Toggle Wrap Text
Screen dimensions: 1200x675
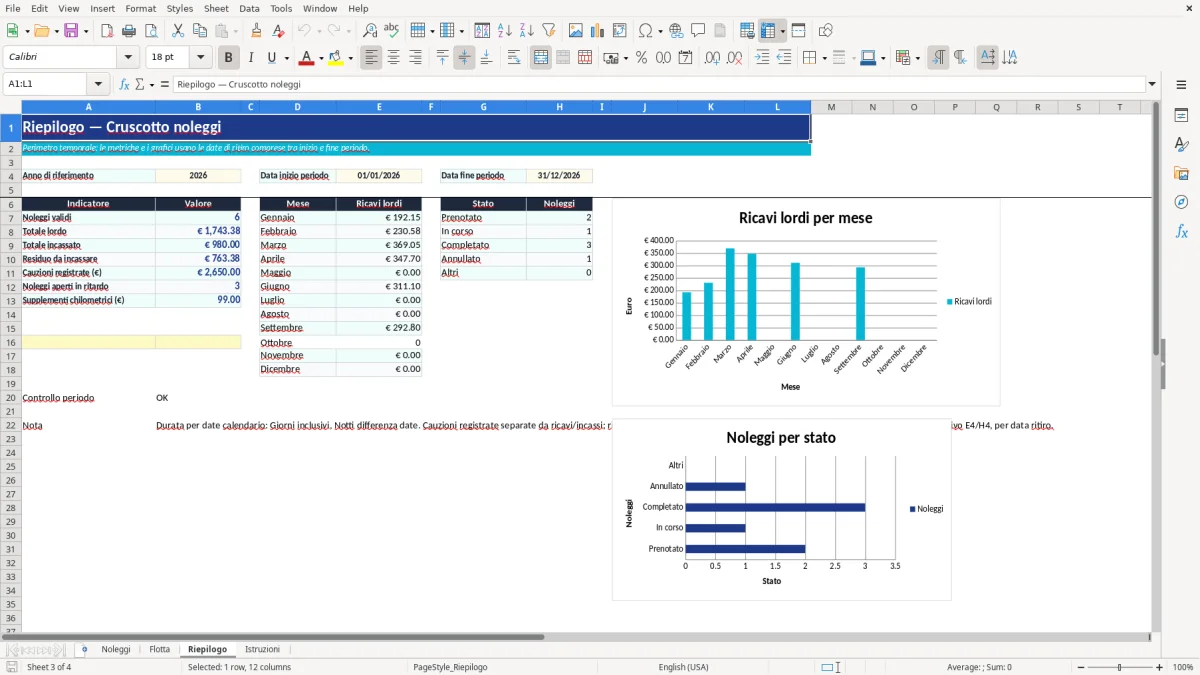(x=514, y=58)
